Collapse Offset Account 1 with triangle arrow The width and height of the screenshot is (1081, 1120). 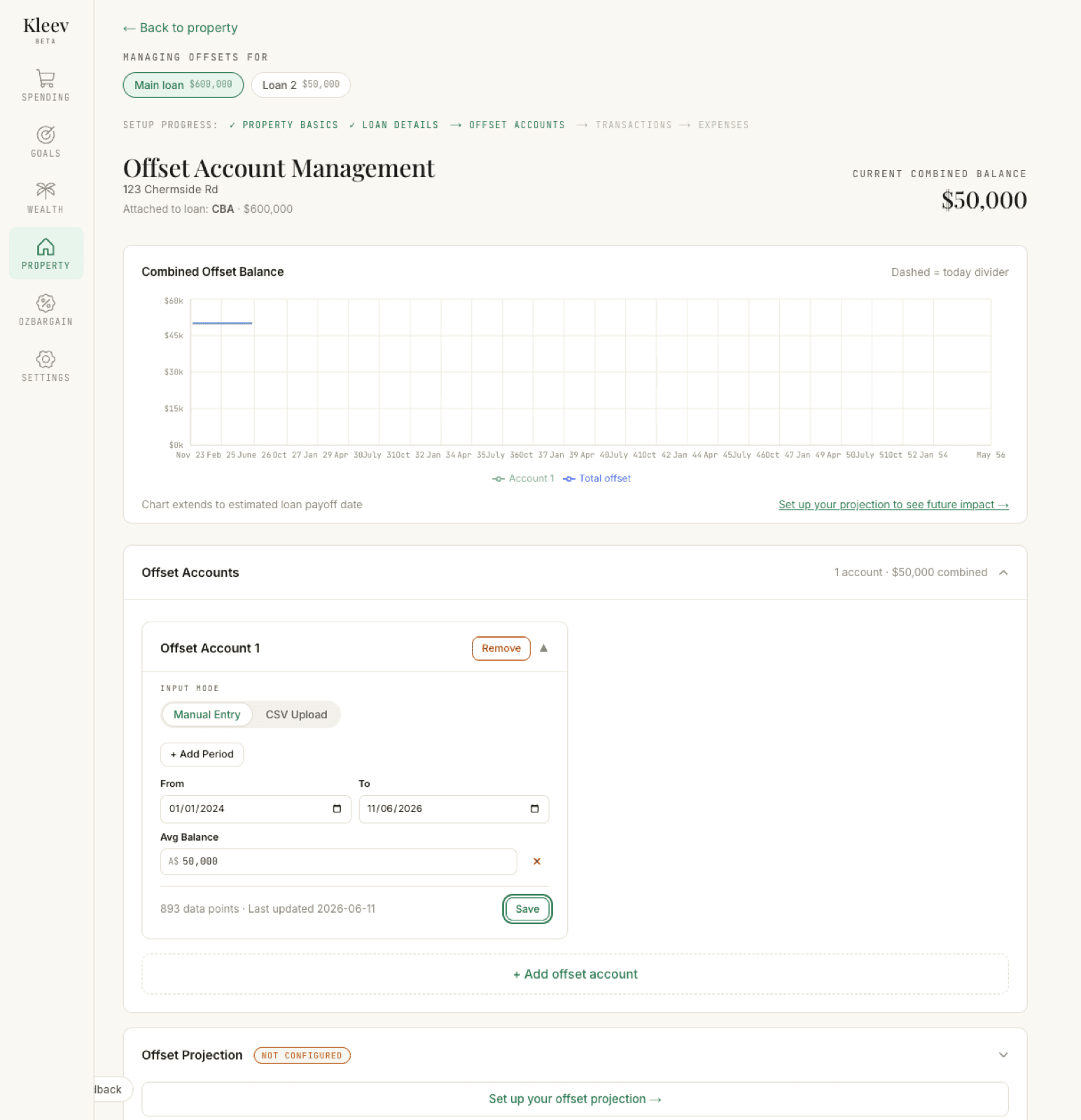click(543, 648)
